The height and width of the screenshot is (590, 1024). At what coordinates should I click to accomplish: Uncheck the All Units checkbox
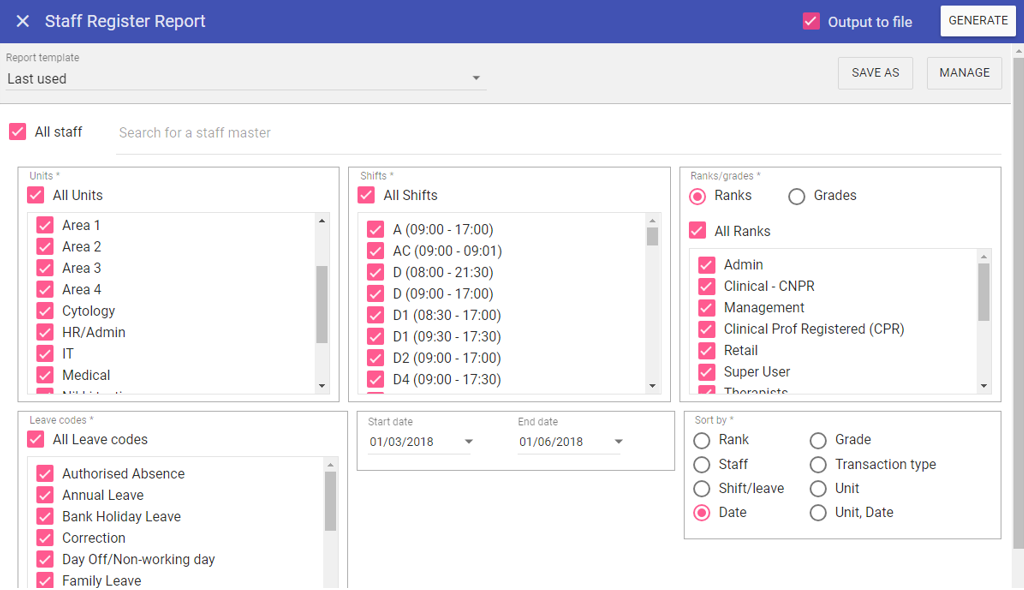click(36, 196)
